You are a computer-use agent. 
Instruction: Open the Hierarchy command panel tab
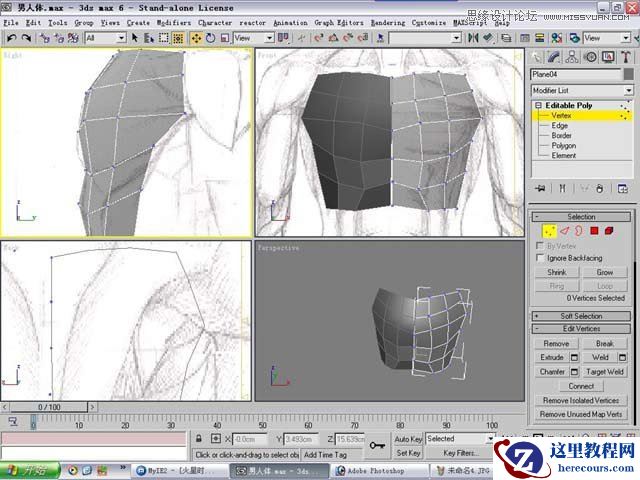coord(574,57)
